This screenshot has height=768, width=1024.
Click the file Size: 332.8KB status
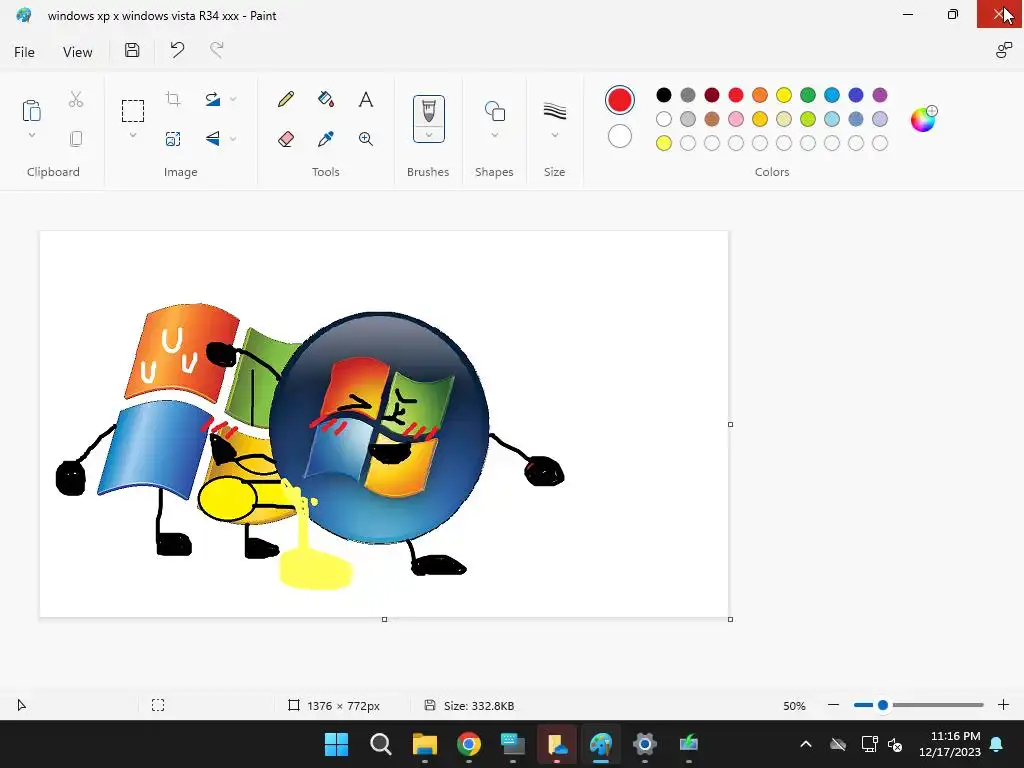coord(479,705)
